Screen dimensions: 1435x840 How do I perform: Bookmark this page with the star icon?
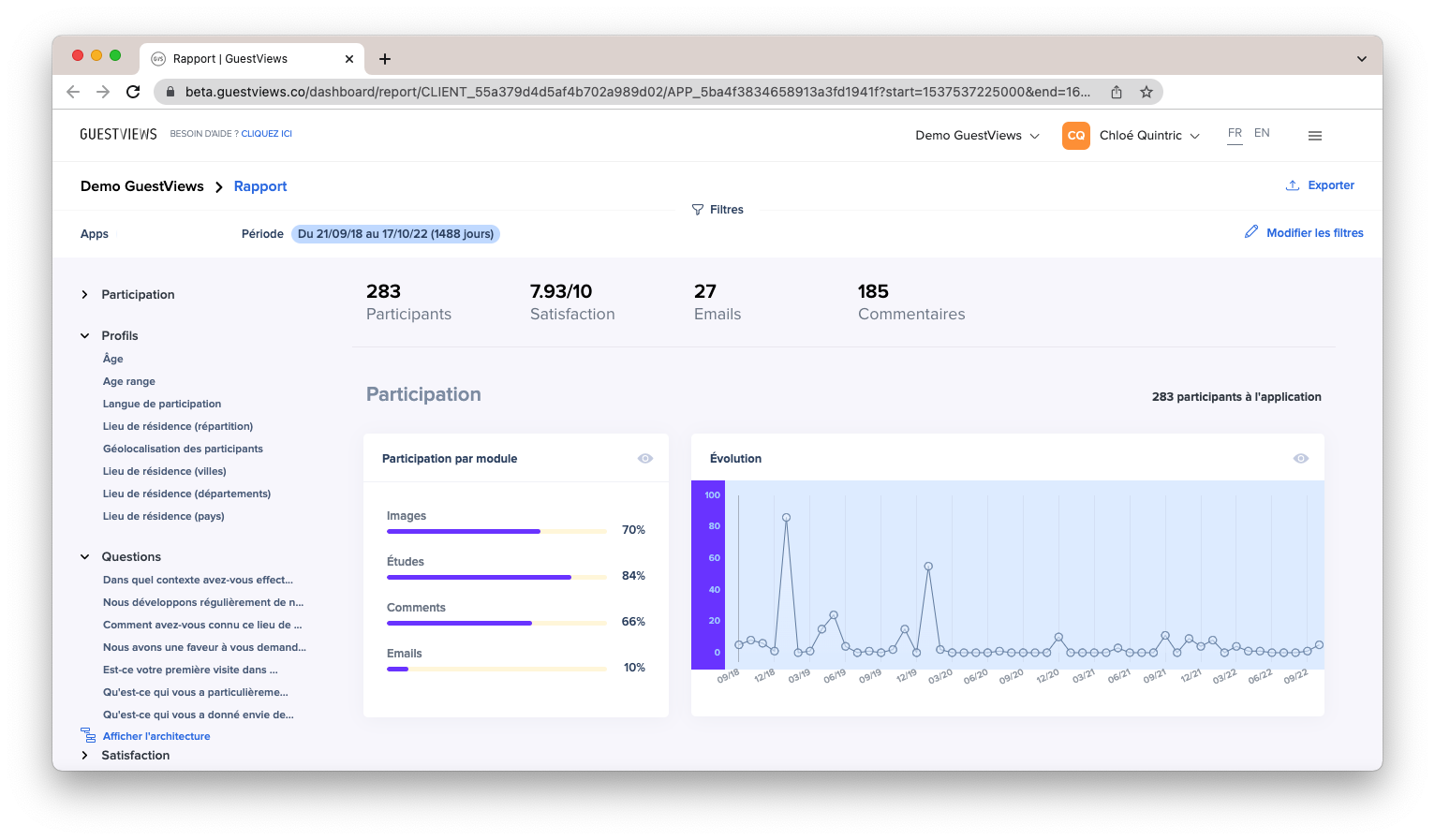tap(1146, 92)
